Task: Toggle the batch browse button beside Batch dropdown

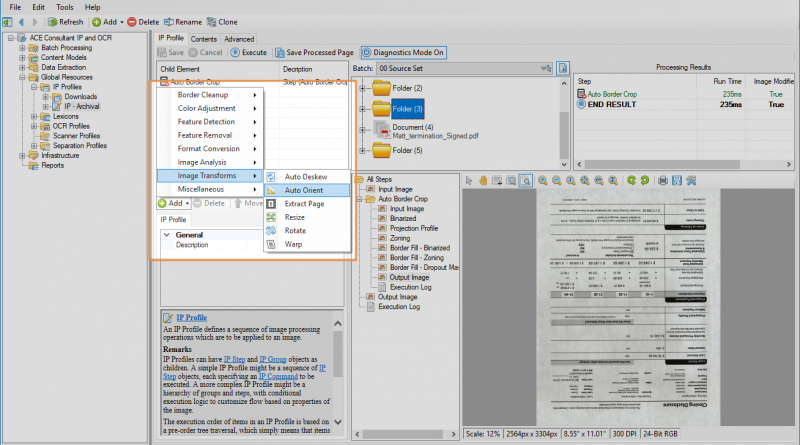Action: tap(563, 69)
